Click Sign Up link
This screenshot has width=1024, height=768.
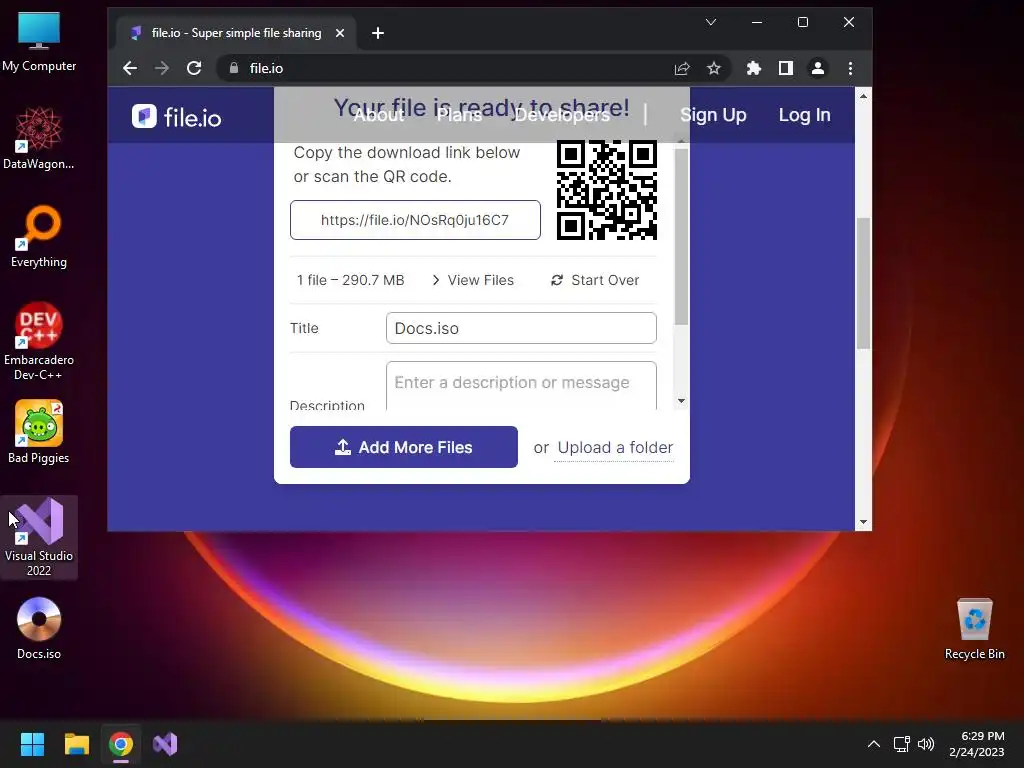pos(713,115)
